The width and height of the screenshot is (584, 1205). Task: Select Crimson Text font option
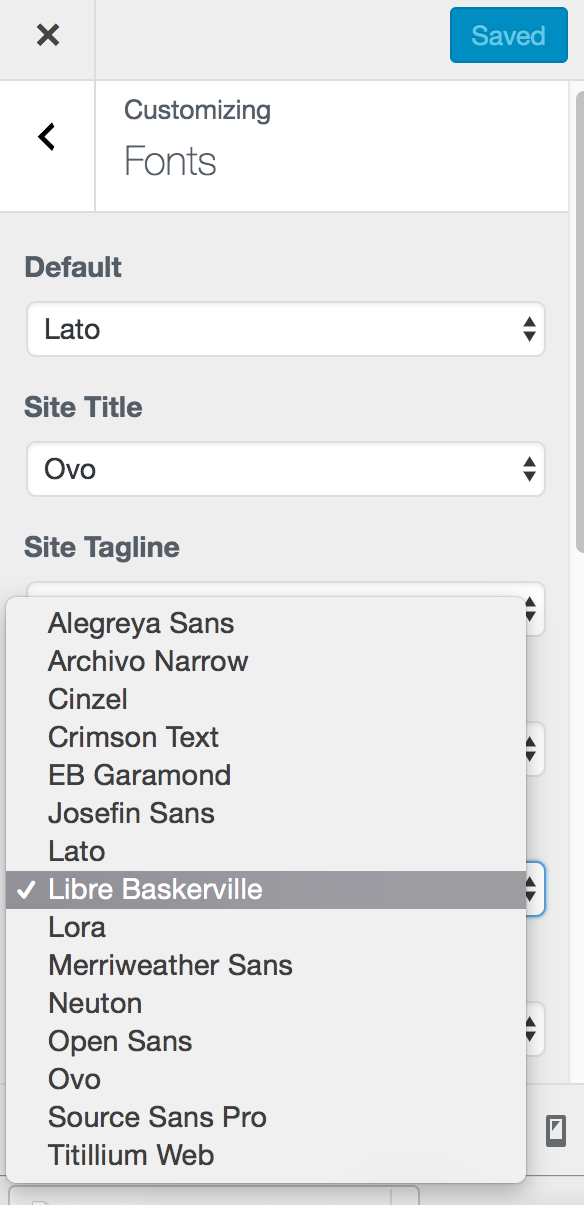pyautogui.click(x=266, y=737)
